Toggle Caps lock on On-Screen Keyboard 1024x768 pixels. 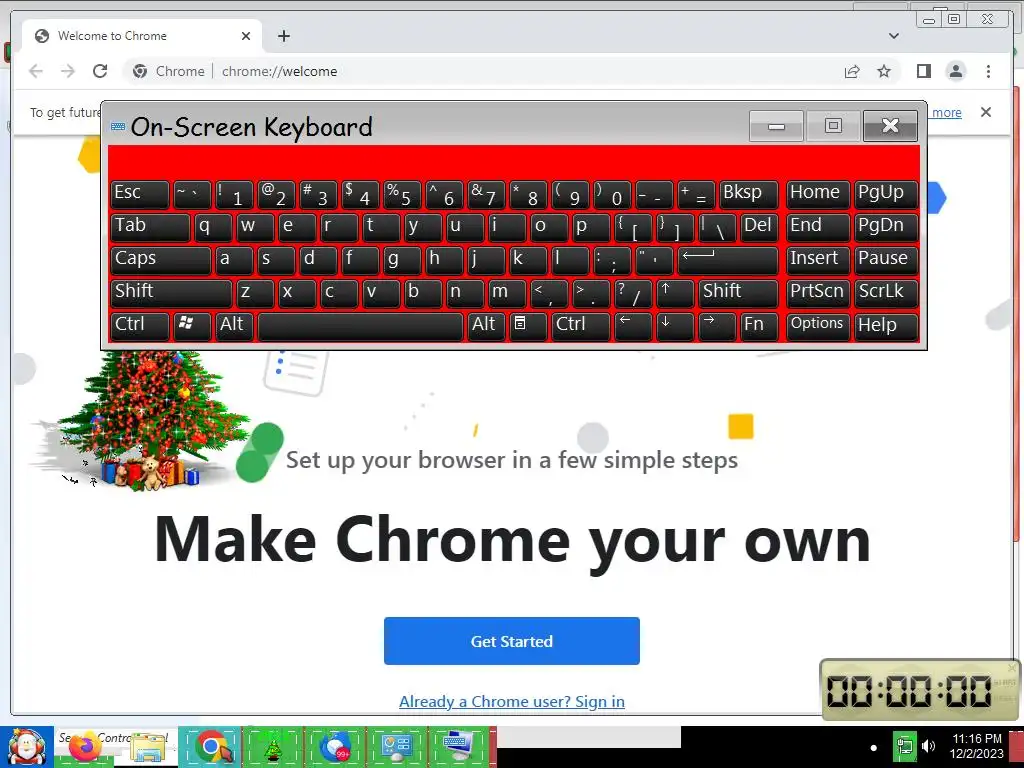point(161,260)
